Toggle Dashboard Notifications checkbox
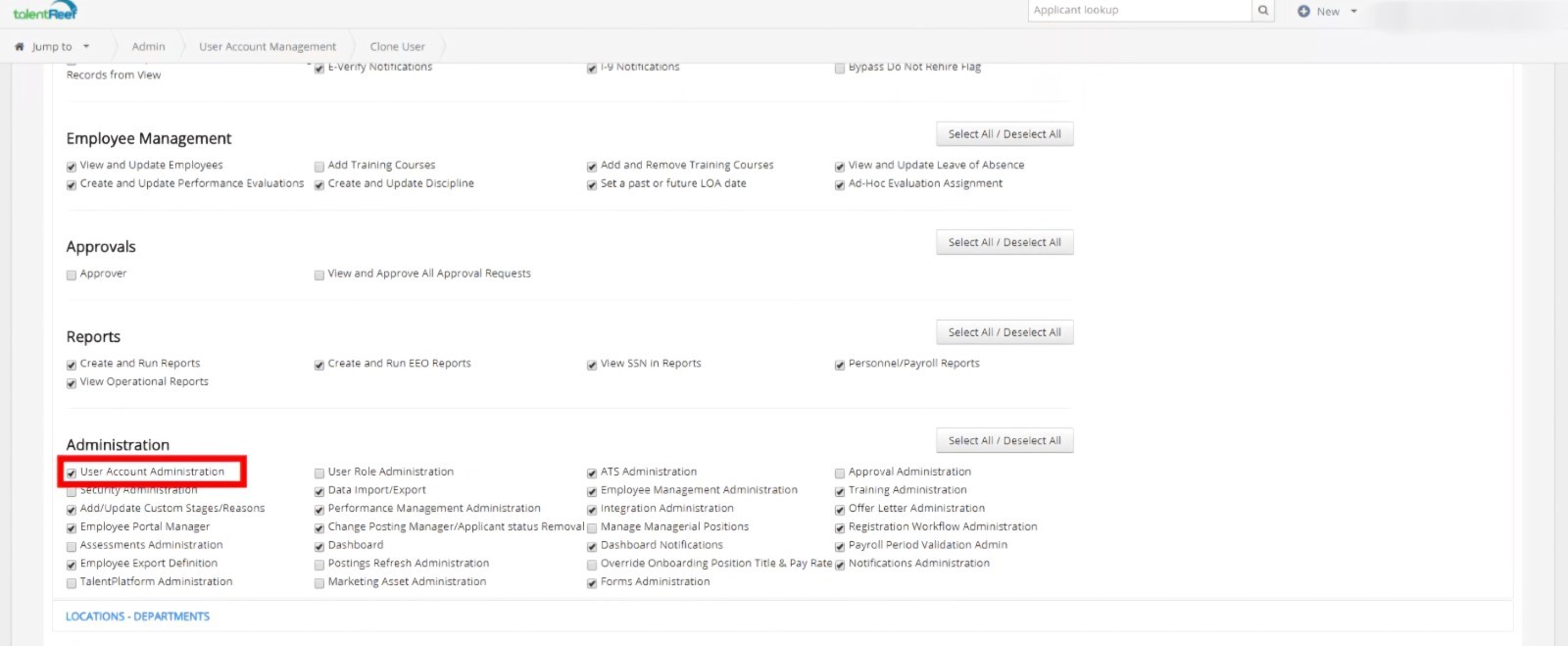The image size is (1568, 646). click(x=592, y=547)
